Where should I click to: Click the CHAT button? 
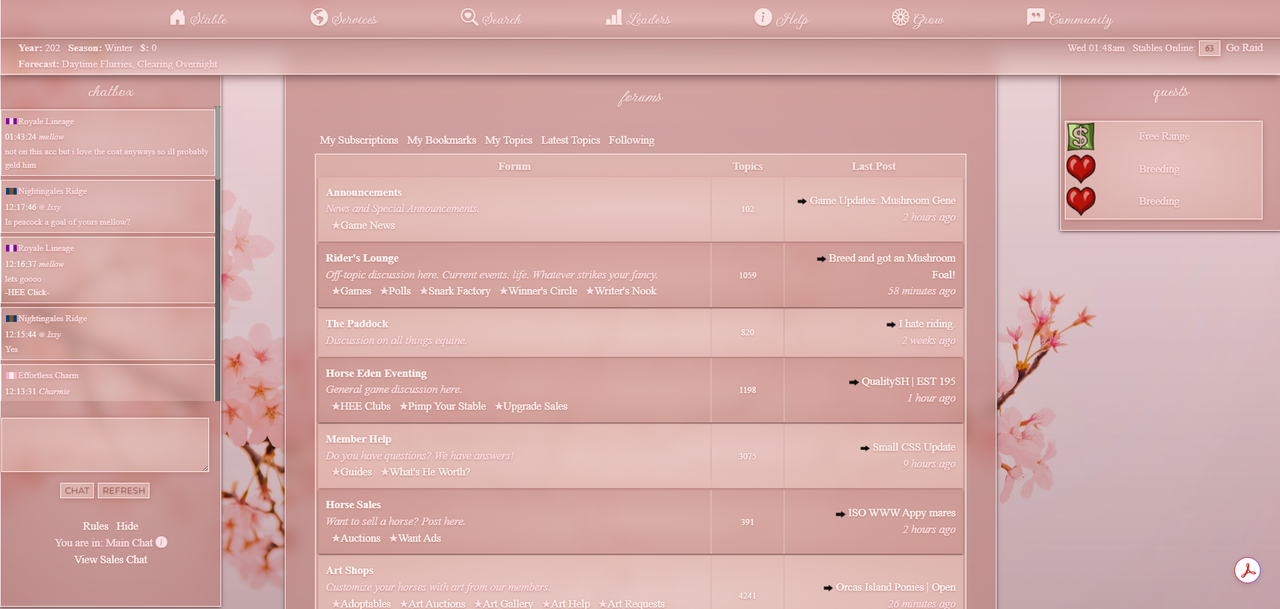tap(77, 491)
